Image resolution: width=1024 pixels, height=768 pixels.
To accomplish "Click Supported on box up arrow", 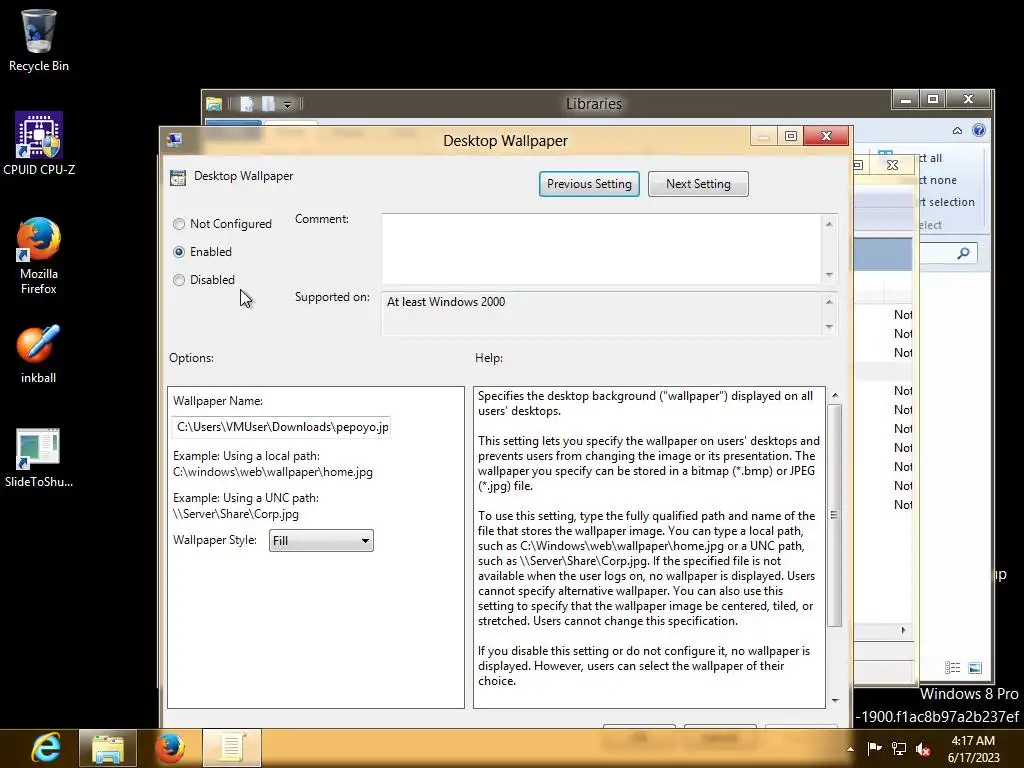I will pos(829,302).
